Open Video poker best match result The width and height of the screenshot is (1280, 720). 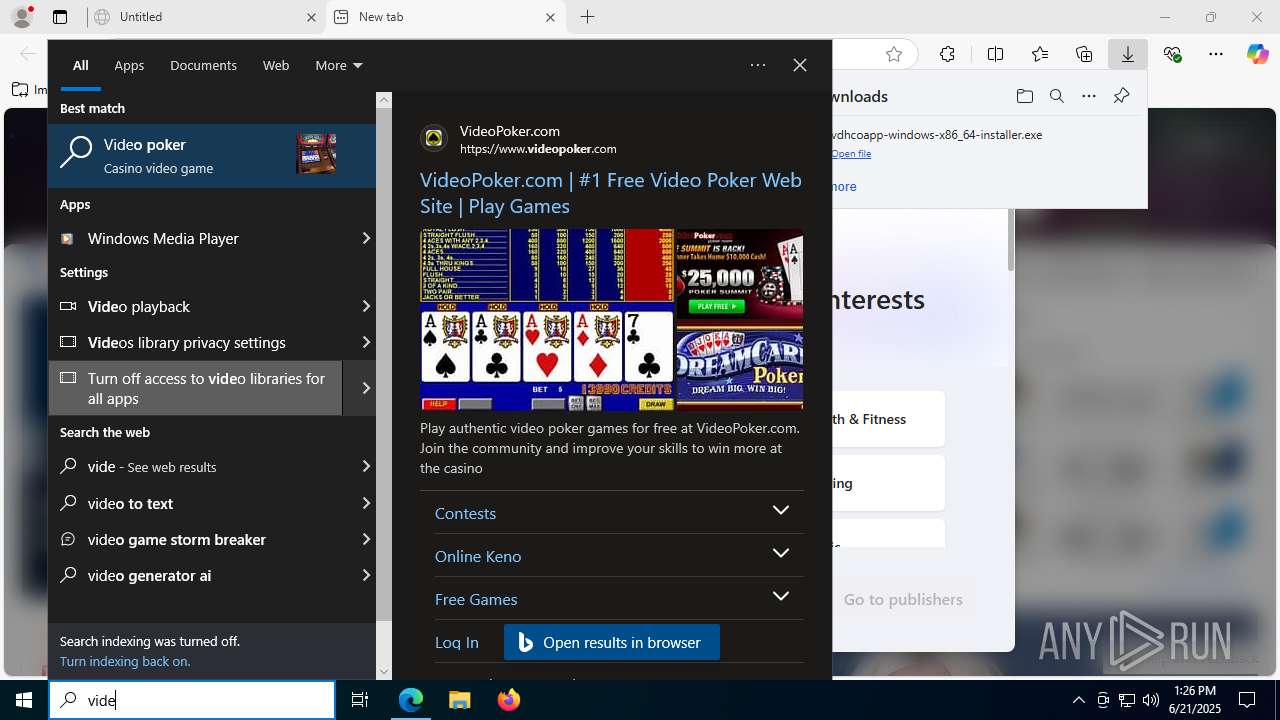pos(212,155)
